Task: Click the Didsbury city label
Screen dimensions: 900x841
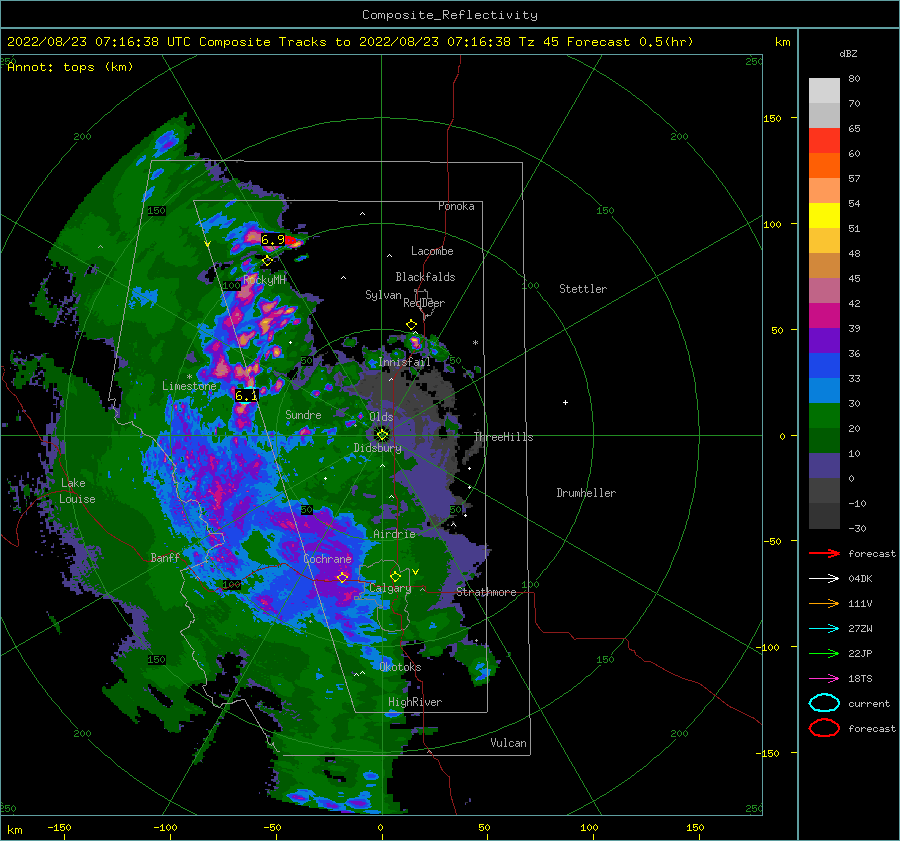Action: coord(378,448)
